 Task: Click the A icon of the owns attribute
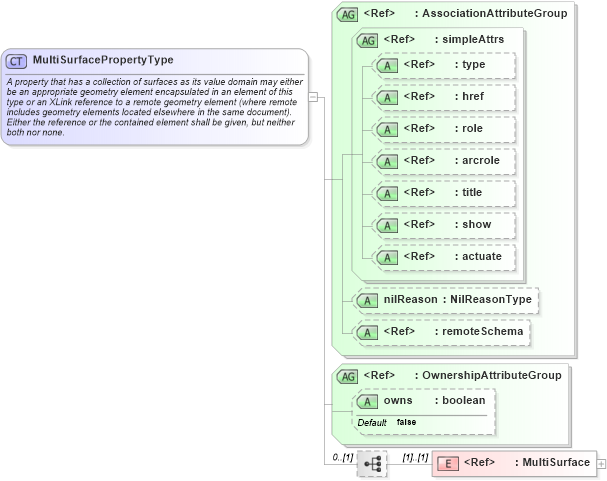click(x=367, y=402)
